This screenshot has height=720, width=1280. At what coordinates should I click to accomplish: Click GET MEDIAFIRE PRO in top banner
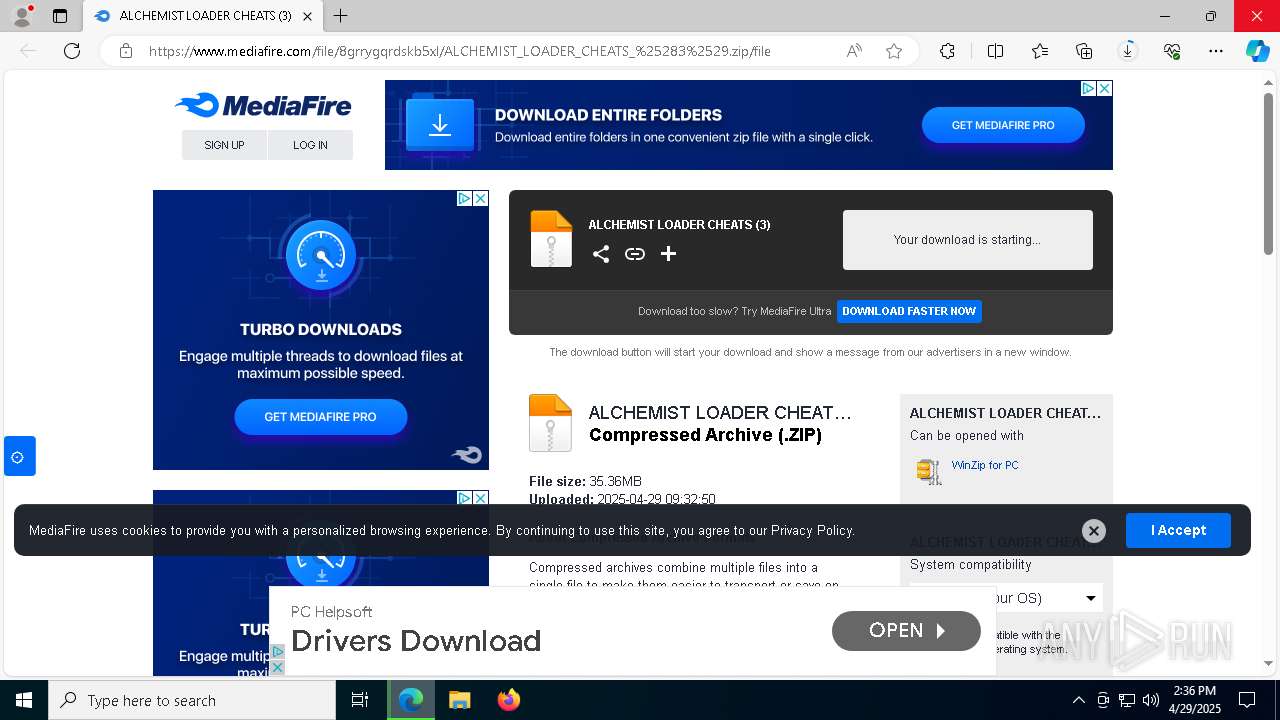1003,125
